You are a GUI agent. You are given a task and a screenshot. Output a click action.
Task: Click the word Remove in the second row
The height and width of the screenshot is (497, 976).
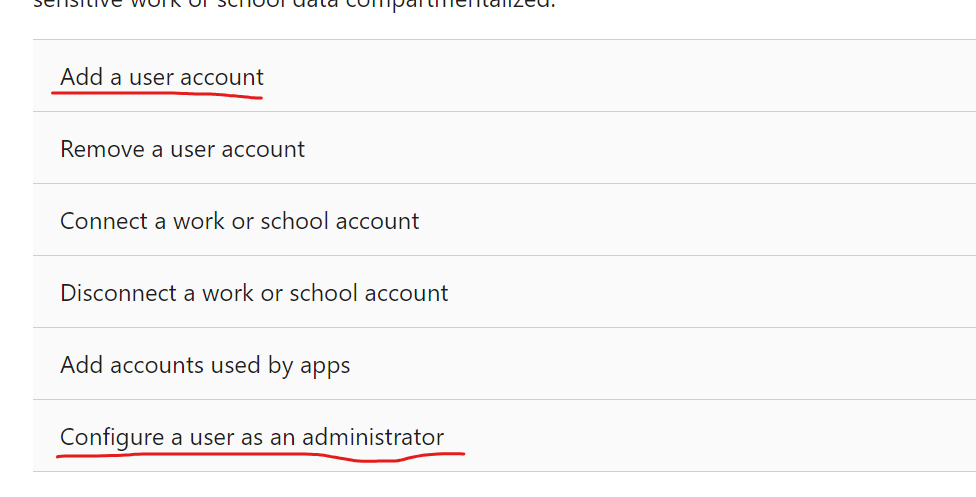(x=103, y=149)
